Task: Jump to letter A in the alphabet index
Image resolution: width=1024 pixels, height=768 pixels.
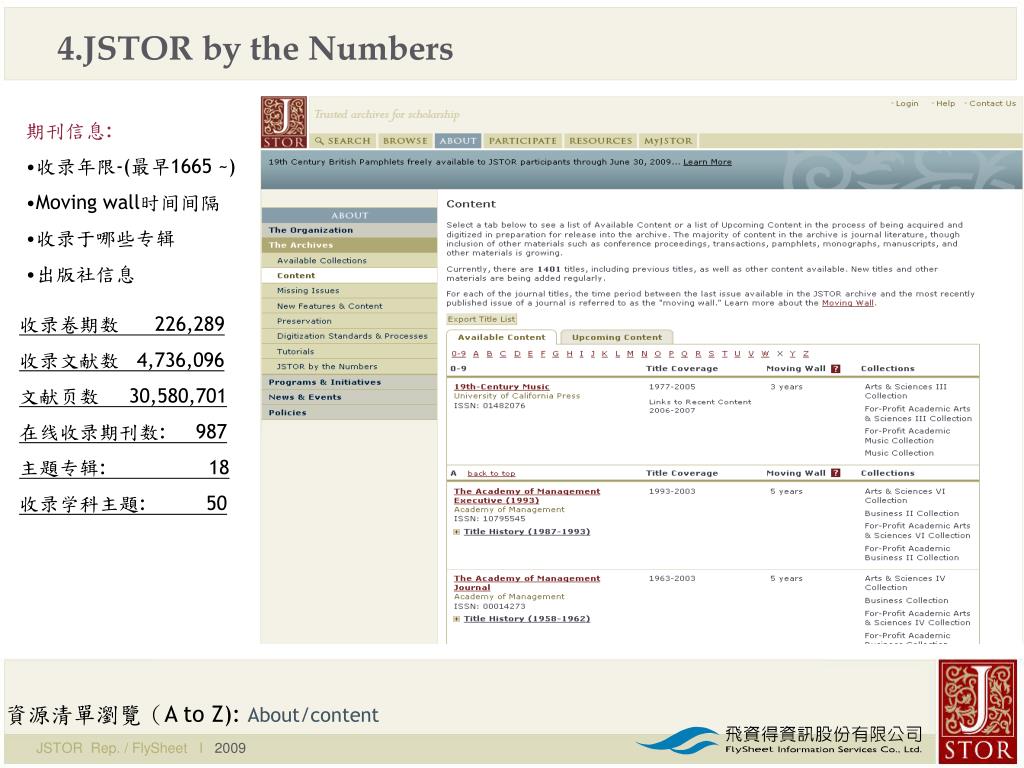Action: click(476, 354)
